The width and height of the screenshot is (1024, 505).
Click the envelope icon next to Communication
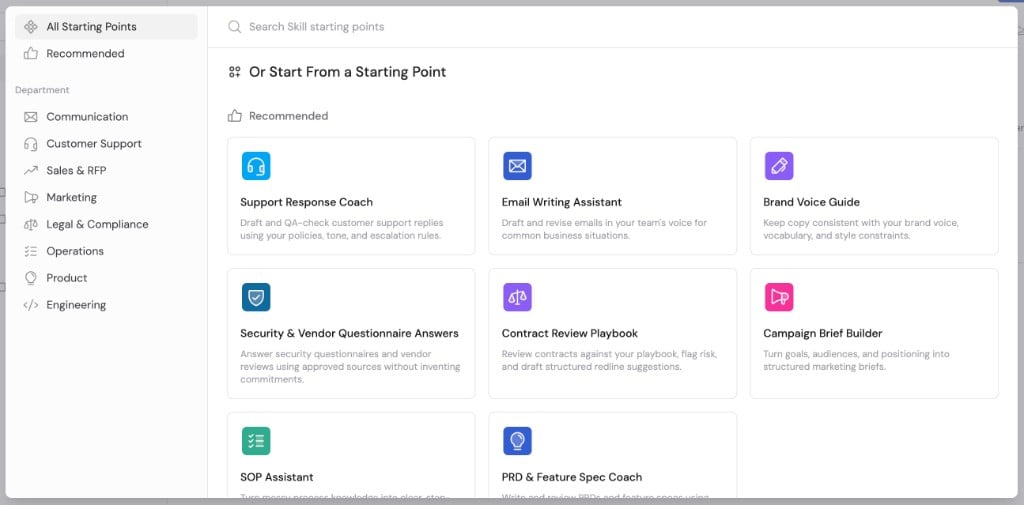(30, 117)
